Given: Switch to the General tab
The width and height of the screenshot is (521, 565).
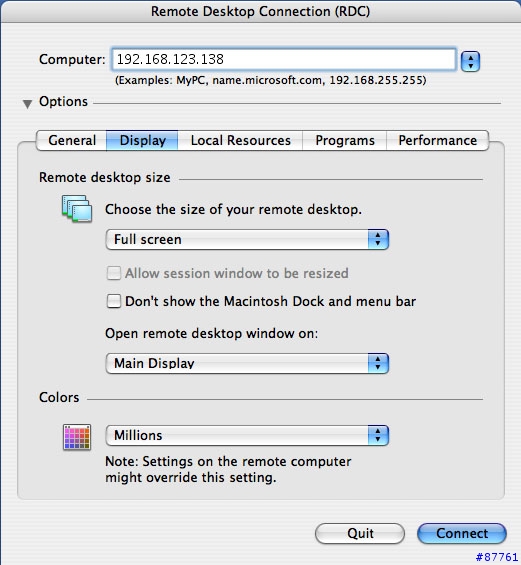Looking at the screenshot, I should (x=72, y=141).
